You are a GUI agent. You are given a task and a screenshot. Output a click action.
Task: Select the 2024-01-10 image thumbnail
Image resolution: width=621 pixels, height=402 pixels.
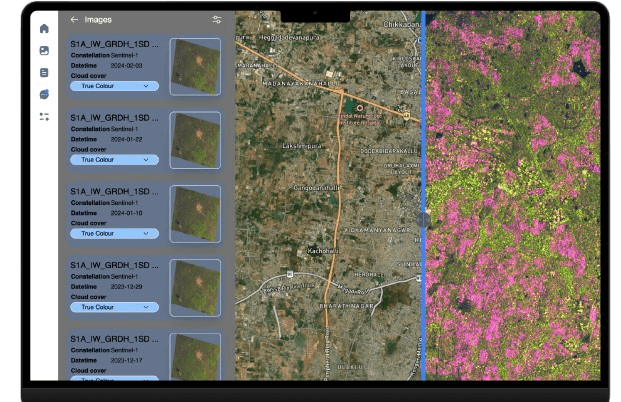pyautogui.click(x=195, y=213)
